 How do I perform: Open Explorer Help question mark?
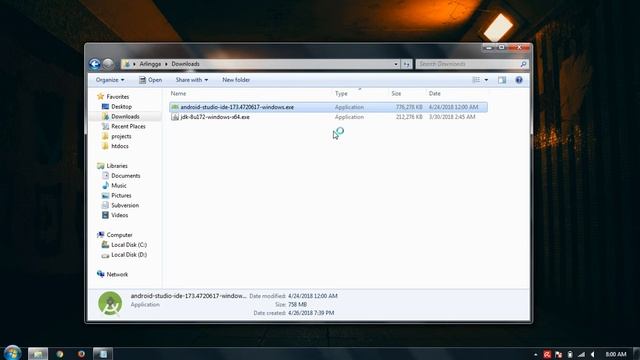pyautogui.click(x=519, y=80)
